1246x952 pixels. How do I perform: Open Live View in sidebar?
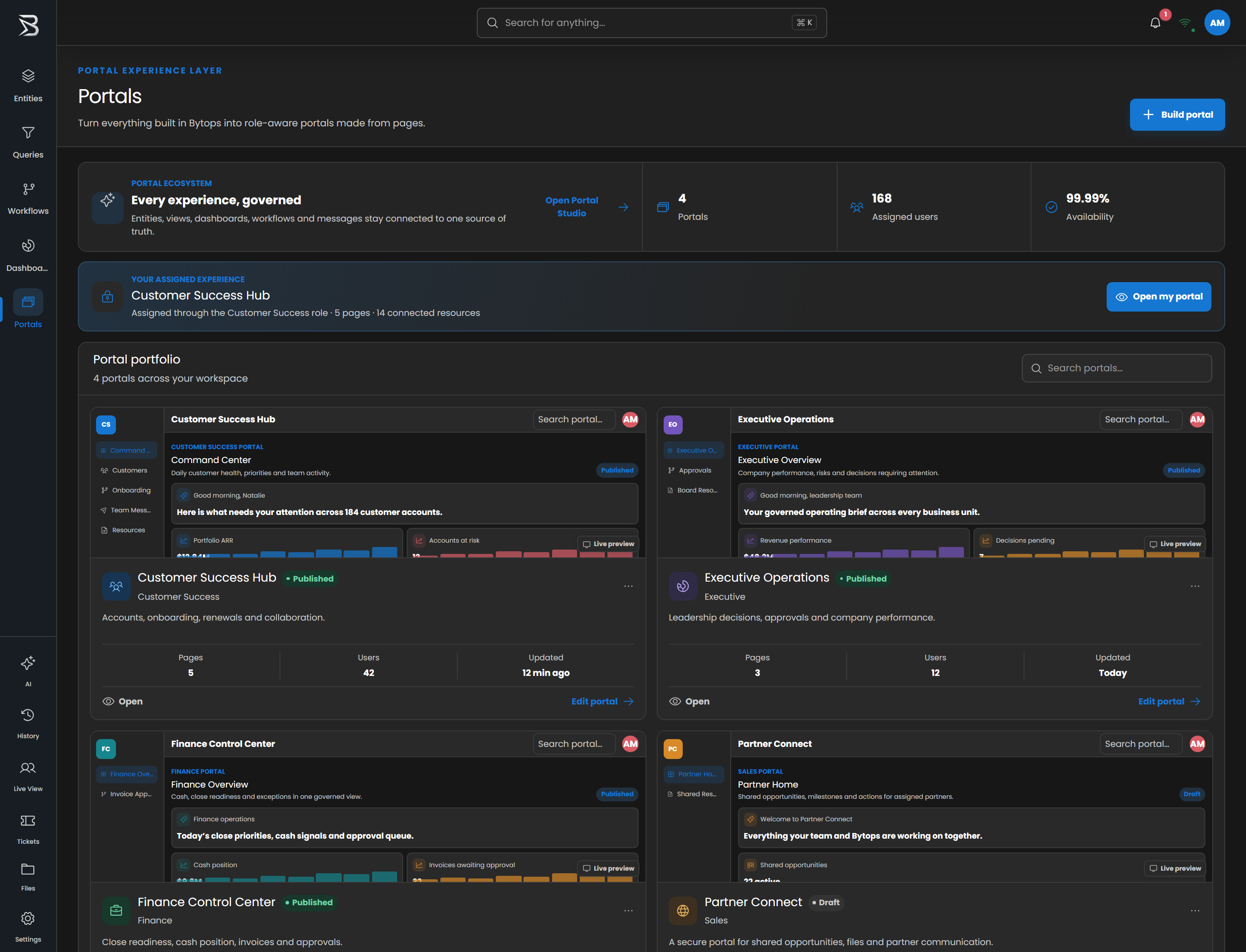(x=28, y=776)
